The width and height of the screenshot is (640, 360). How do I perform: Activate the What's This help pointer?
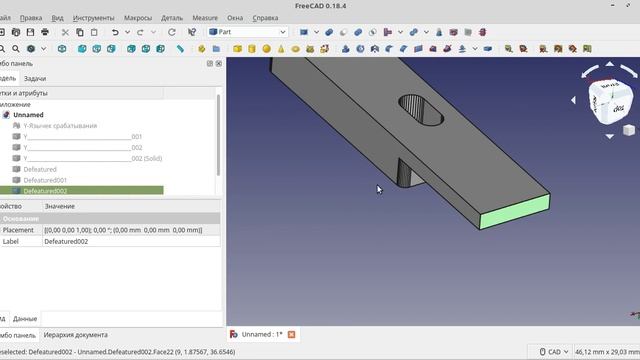[x=192, y=32]
